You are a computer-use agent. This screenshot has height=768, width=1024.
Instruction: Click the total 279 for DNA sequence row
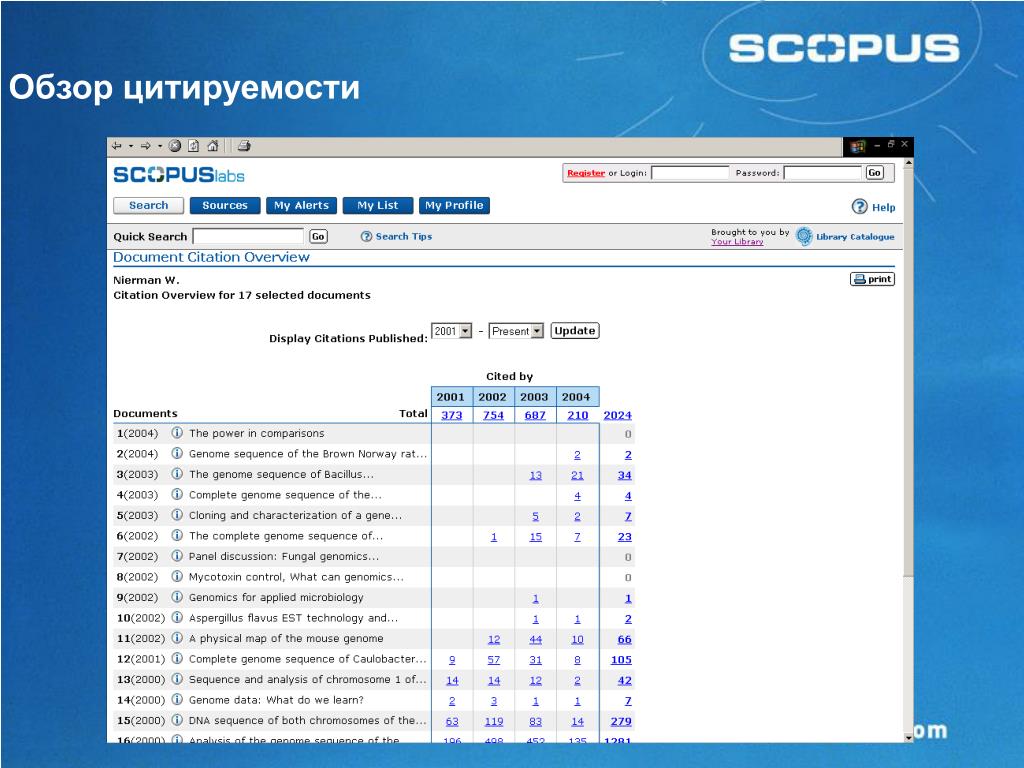[x=621, y=721]
